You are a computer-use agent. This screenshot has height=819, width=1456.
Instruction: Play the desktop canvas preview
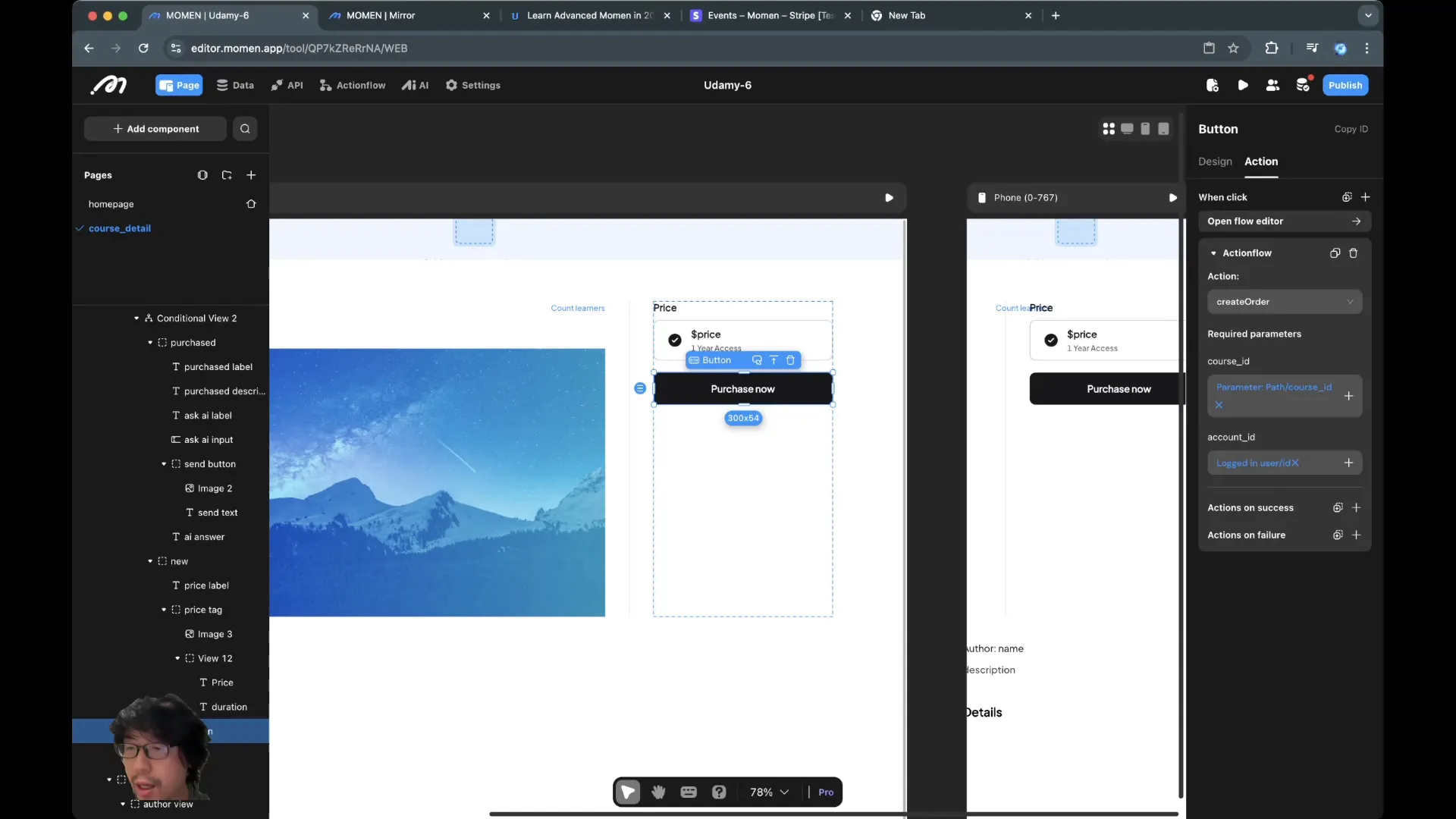[889, 198]
